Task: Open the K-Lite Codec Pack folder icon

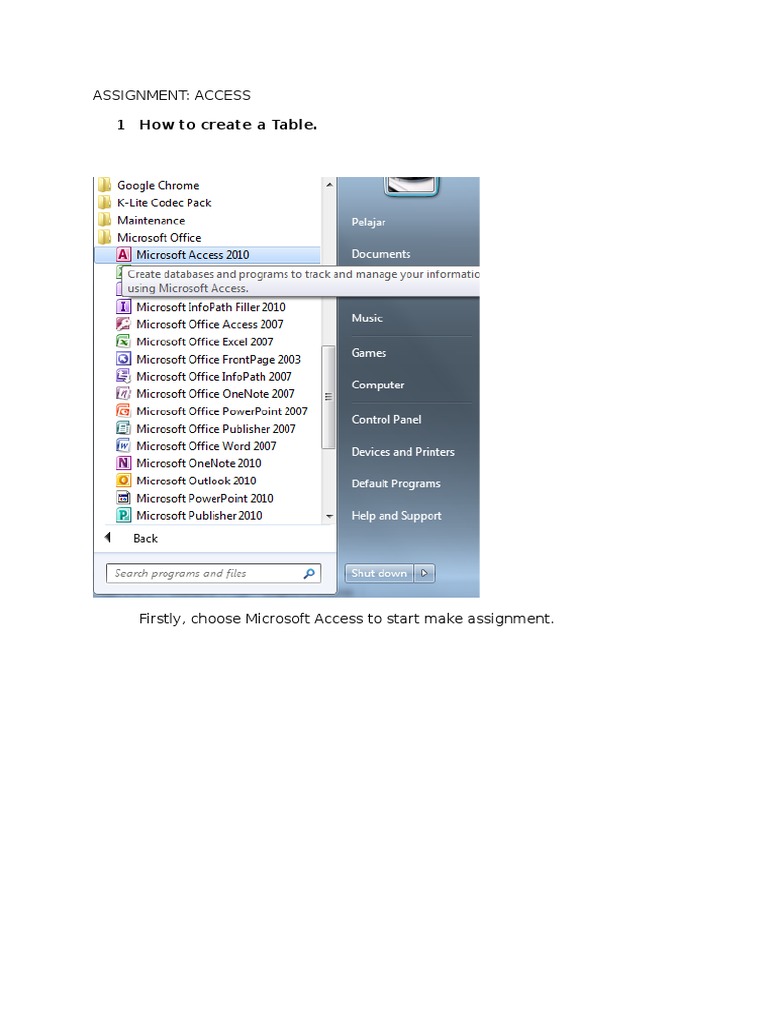Action: [104, 202]
